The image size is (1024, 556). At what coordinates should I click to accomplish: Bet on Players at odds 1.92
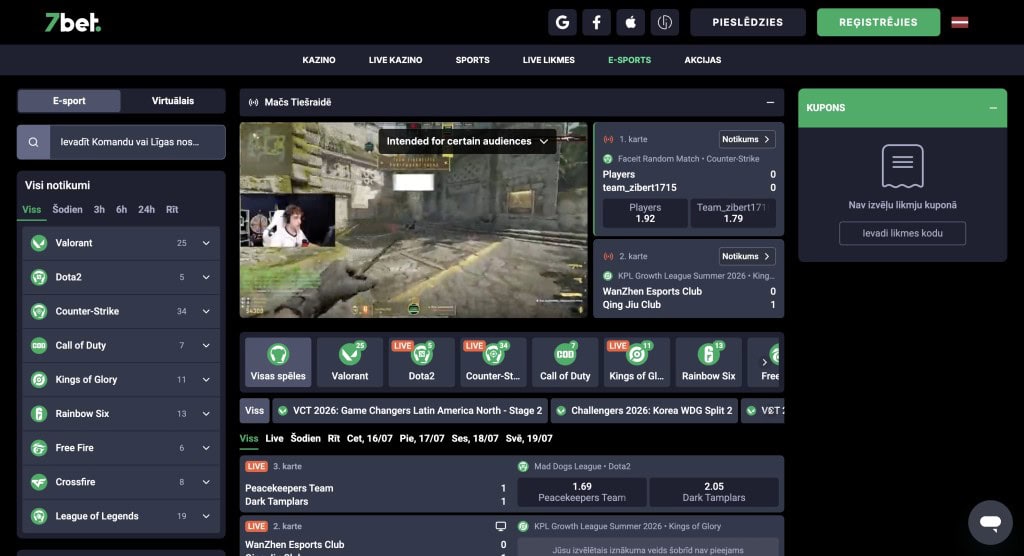(x=645, y=213)
